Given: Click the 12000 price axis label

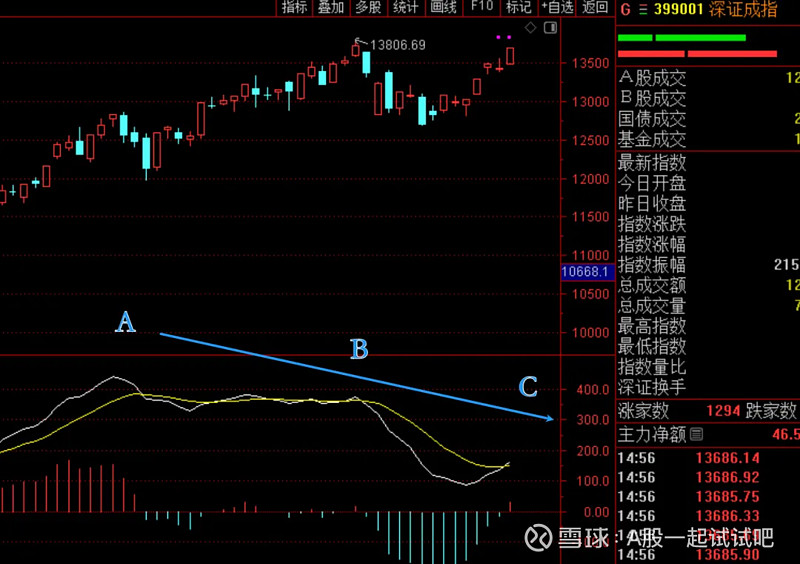Looking at the screenshot, I should 591,179.
